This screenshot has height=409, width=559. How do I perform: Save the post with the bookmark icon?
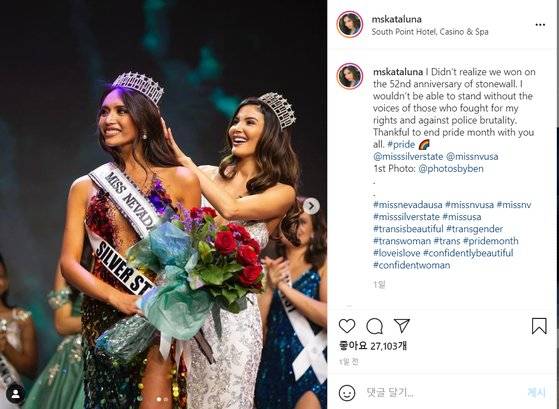tap(539, 326)
